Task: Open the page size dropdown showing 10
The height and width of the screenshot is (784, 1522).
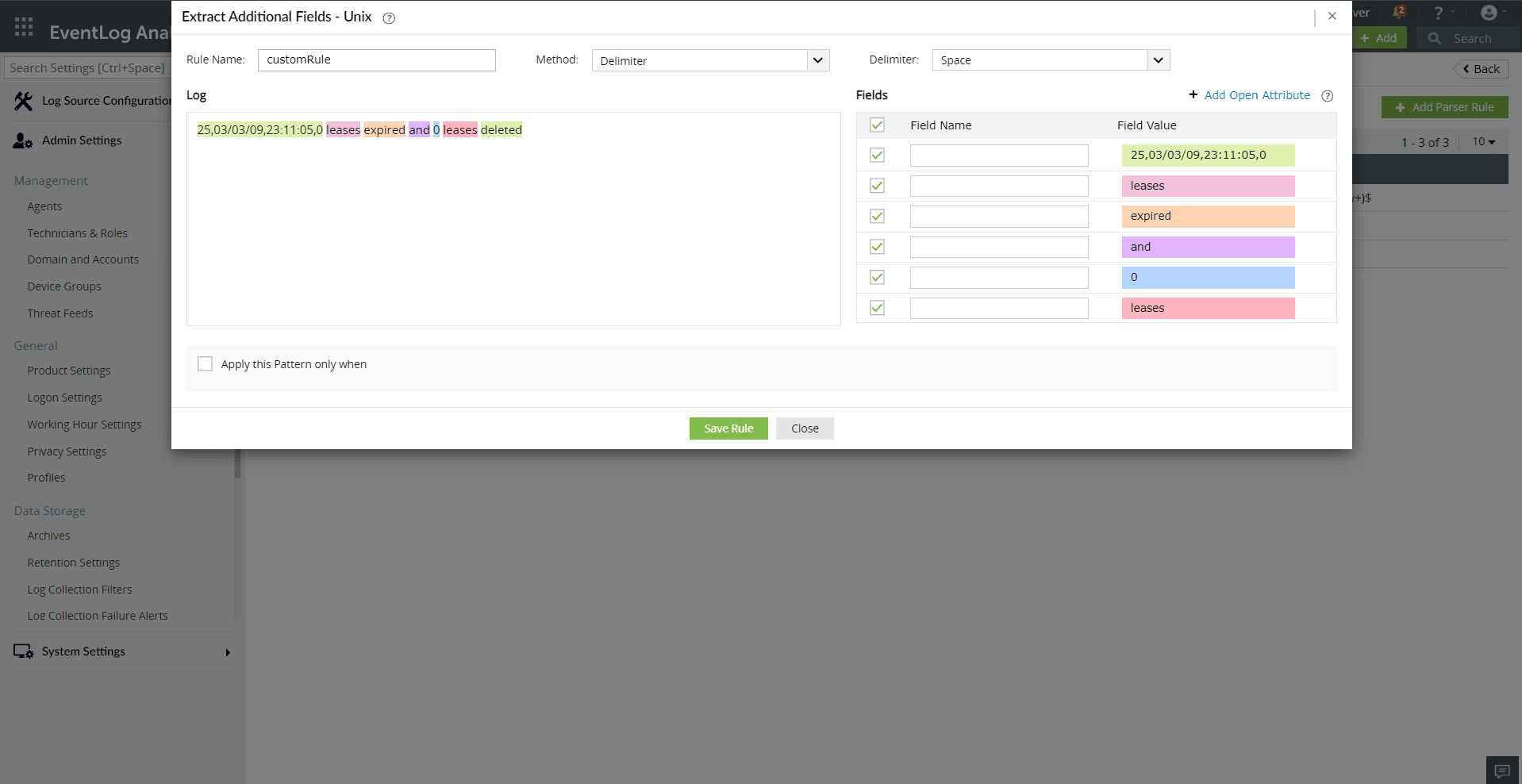Action: (1483, 142)
